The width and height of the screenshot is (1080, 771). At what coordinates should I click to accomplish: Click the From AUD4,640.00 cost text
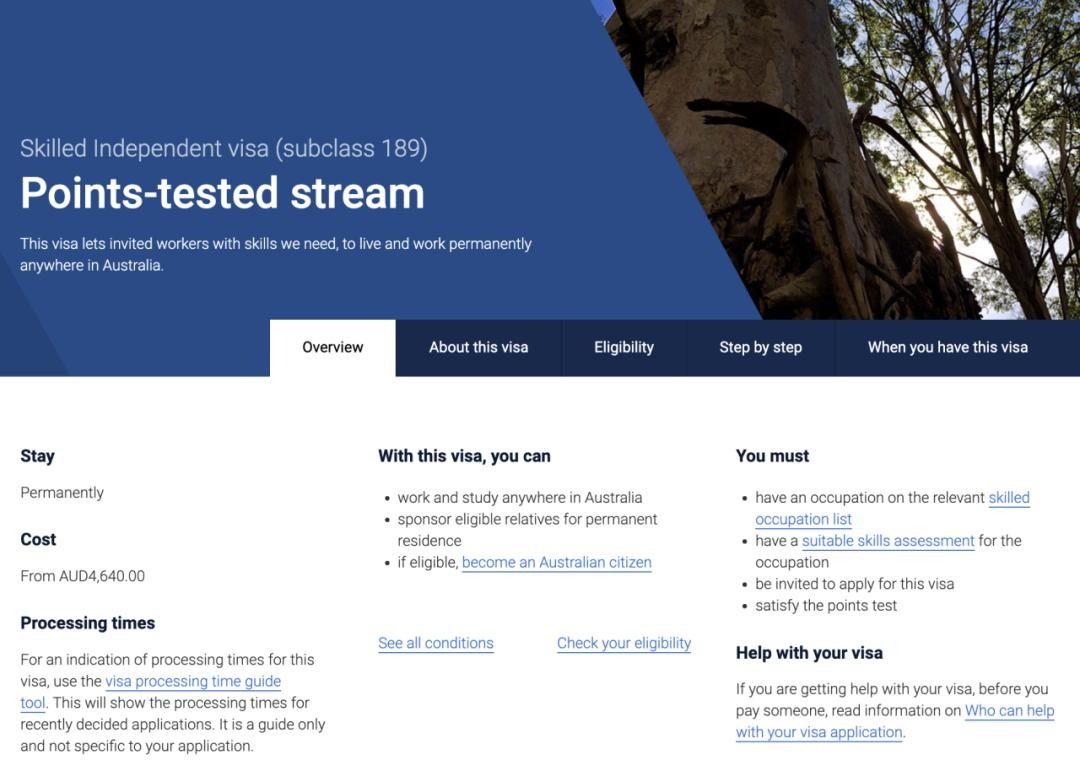coord(83,576)
